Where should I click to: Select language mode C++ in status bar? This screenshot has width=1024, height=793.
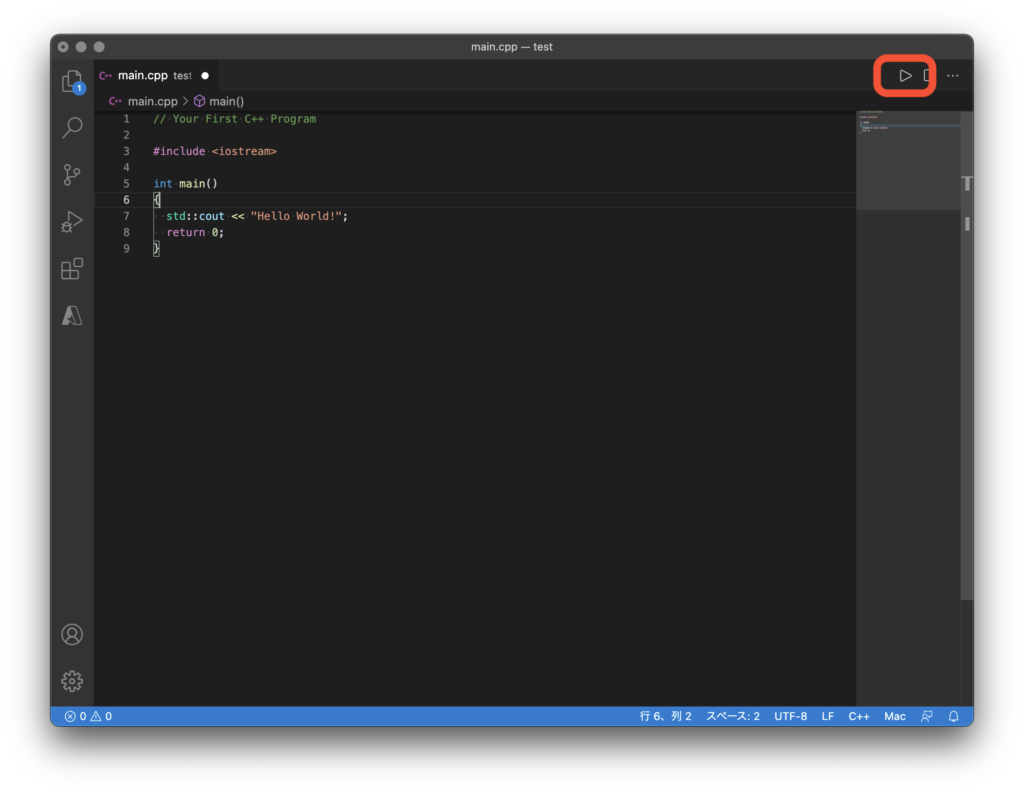(x=859, y=716)
